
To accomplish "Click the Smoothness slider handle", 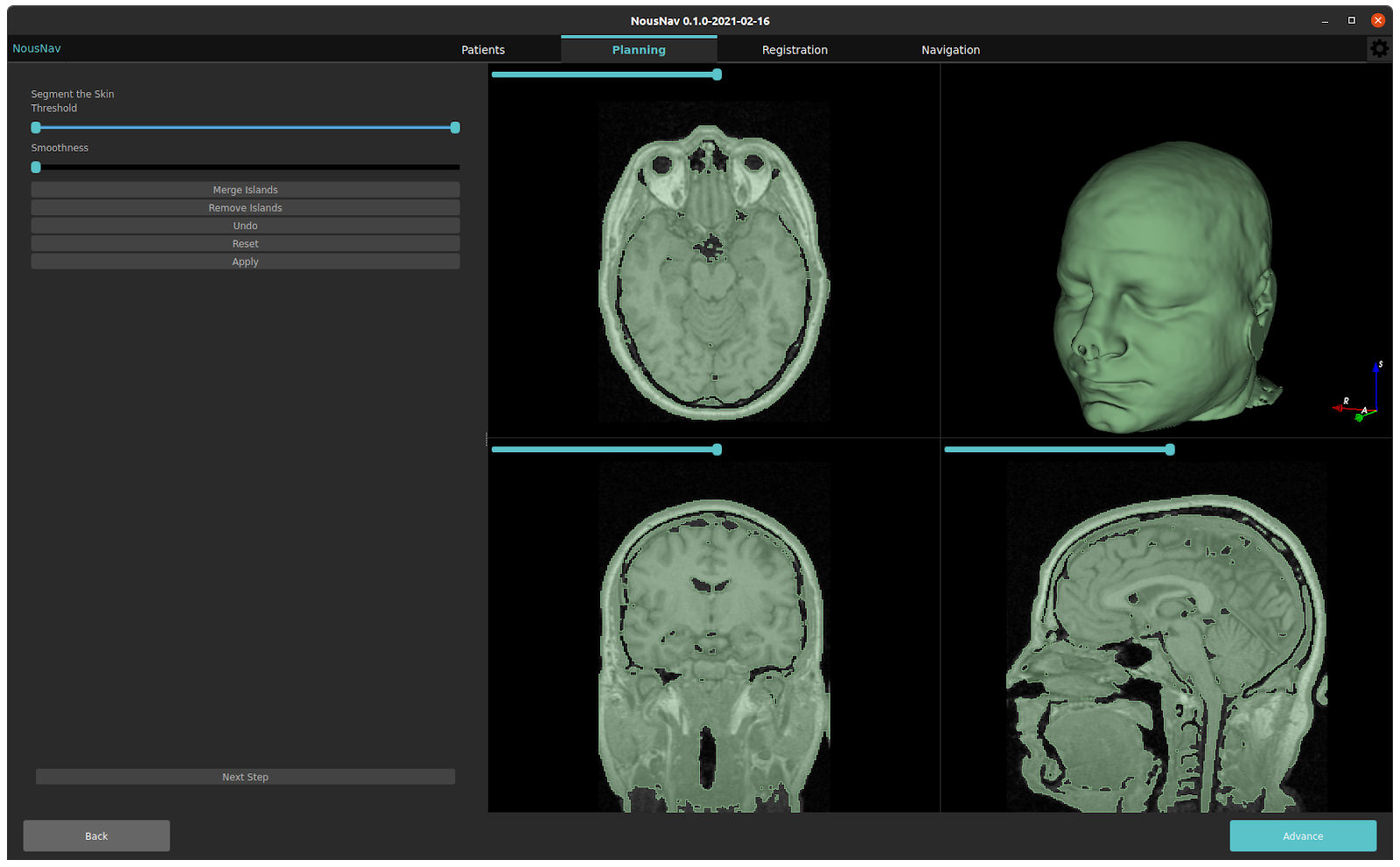I will coord(35,167).
